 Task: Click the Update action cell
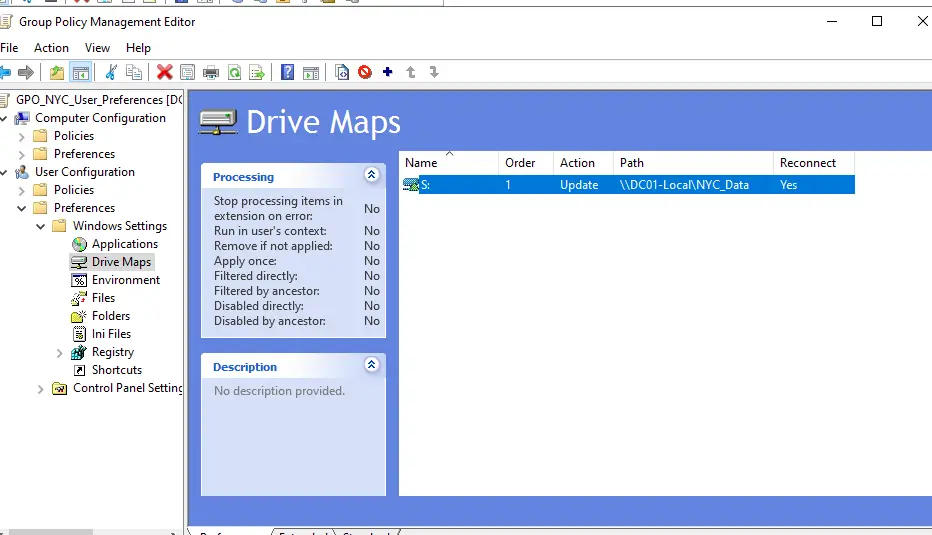(579, 185)
